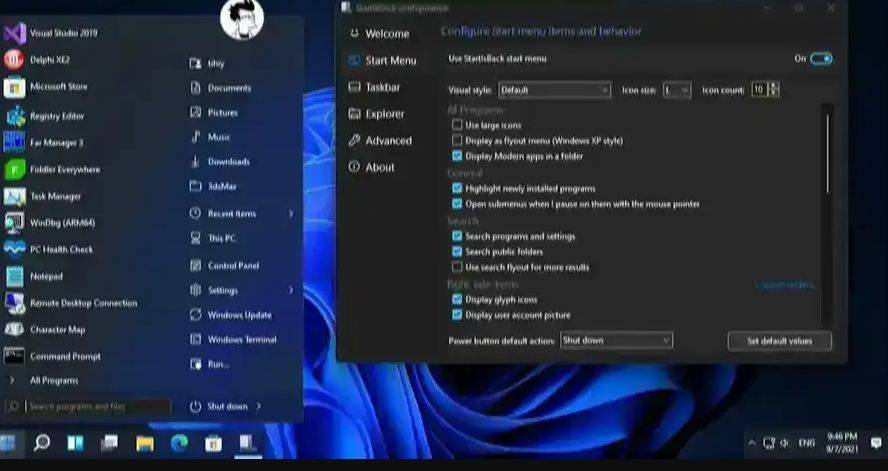
Task: Open Power button default action dropdown
Action: tap(617, 340)
